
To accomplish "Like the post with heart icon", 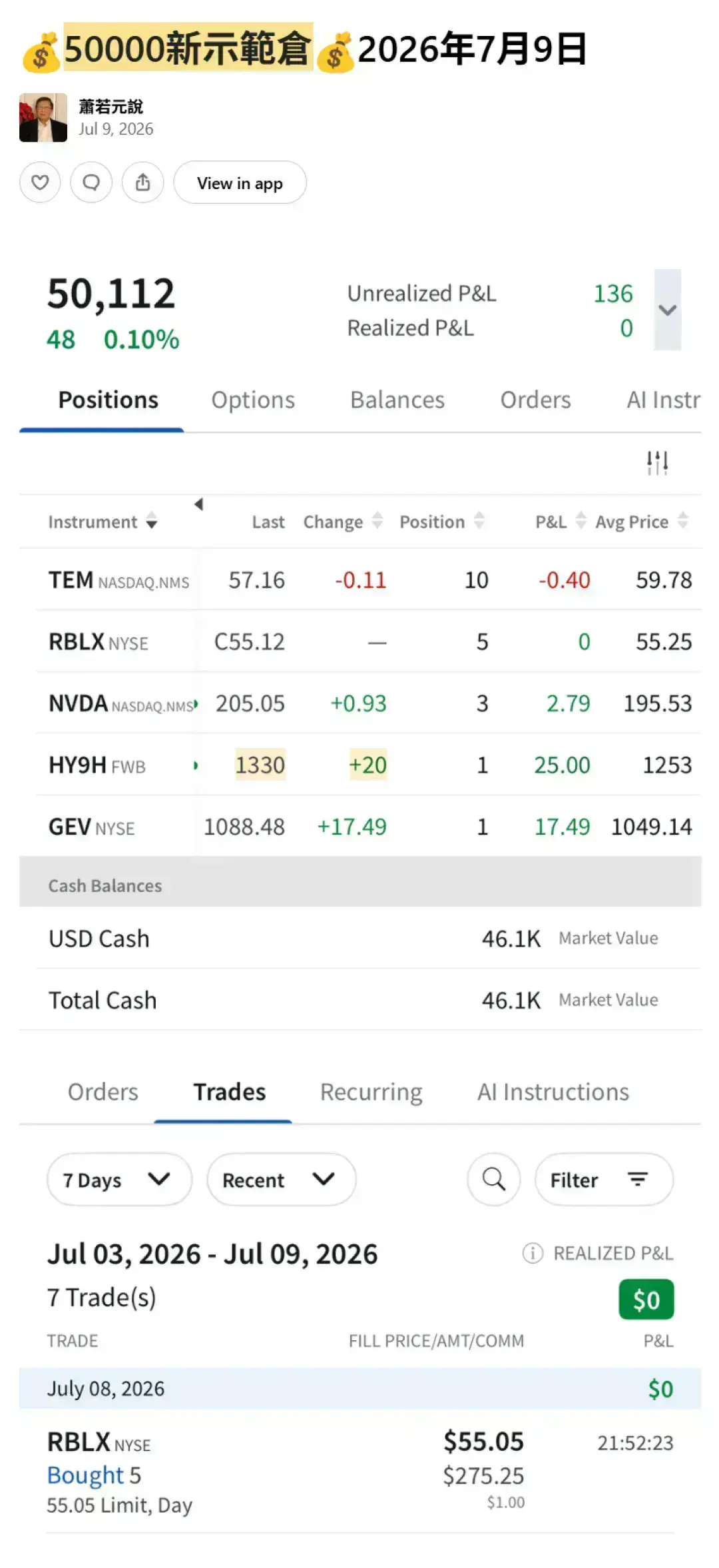I will 40,182.
